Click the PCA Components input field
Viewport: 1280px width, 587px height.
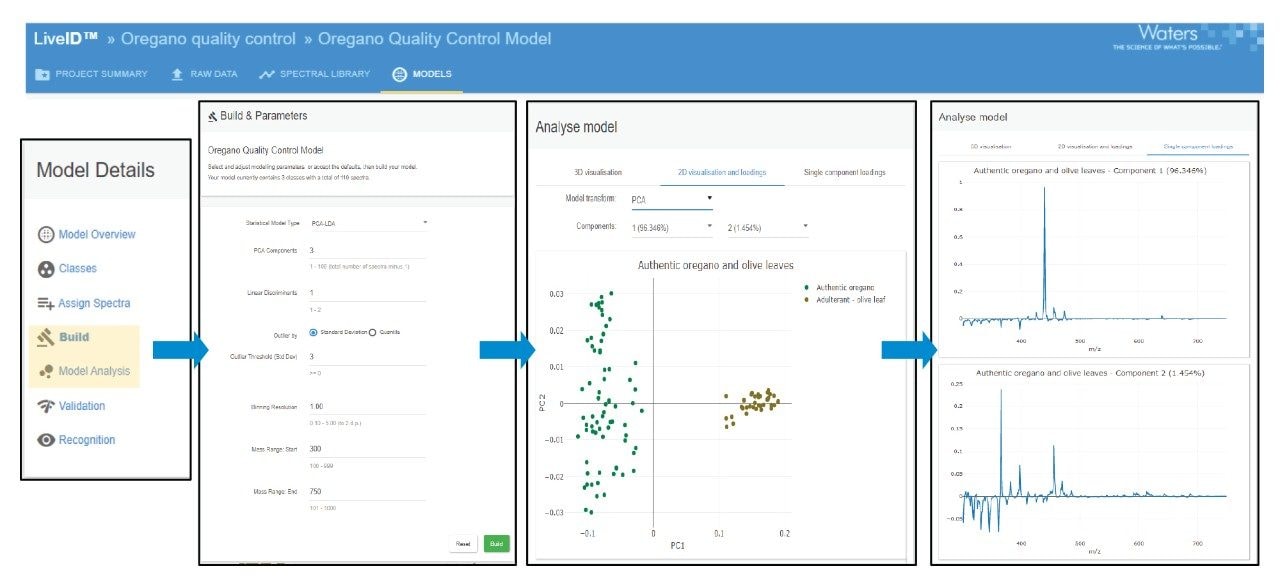click(367, 251)
